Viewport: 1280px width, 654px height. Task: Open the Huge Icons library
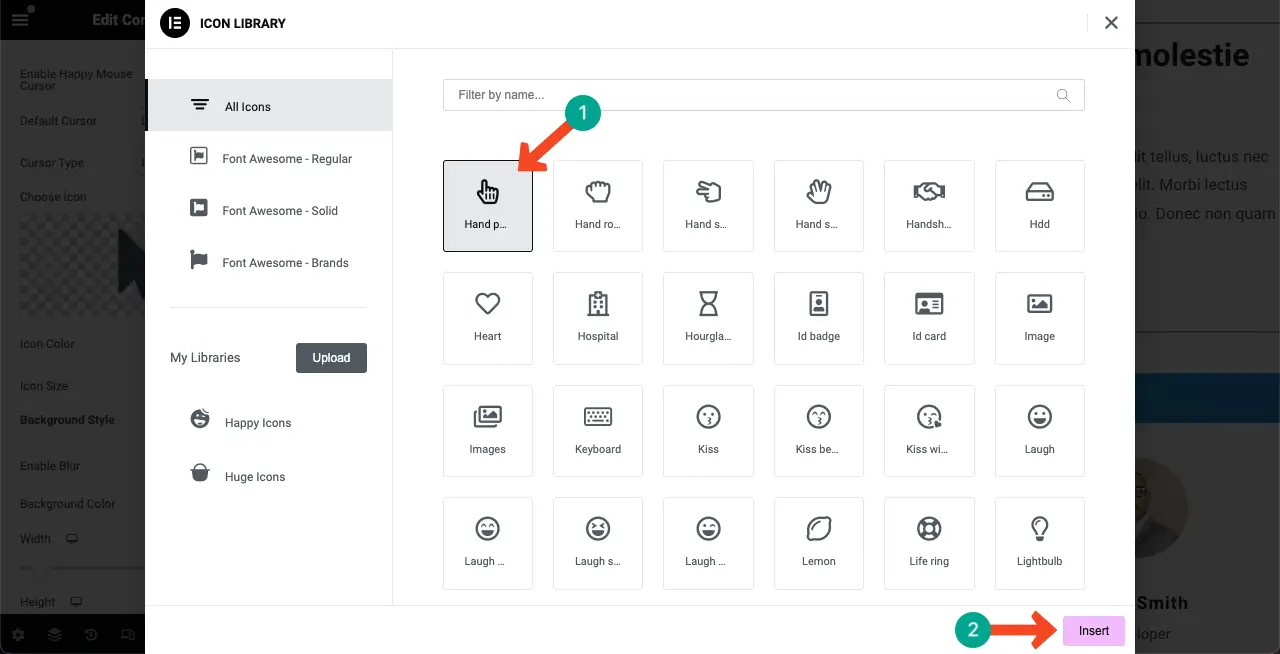255,476
